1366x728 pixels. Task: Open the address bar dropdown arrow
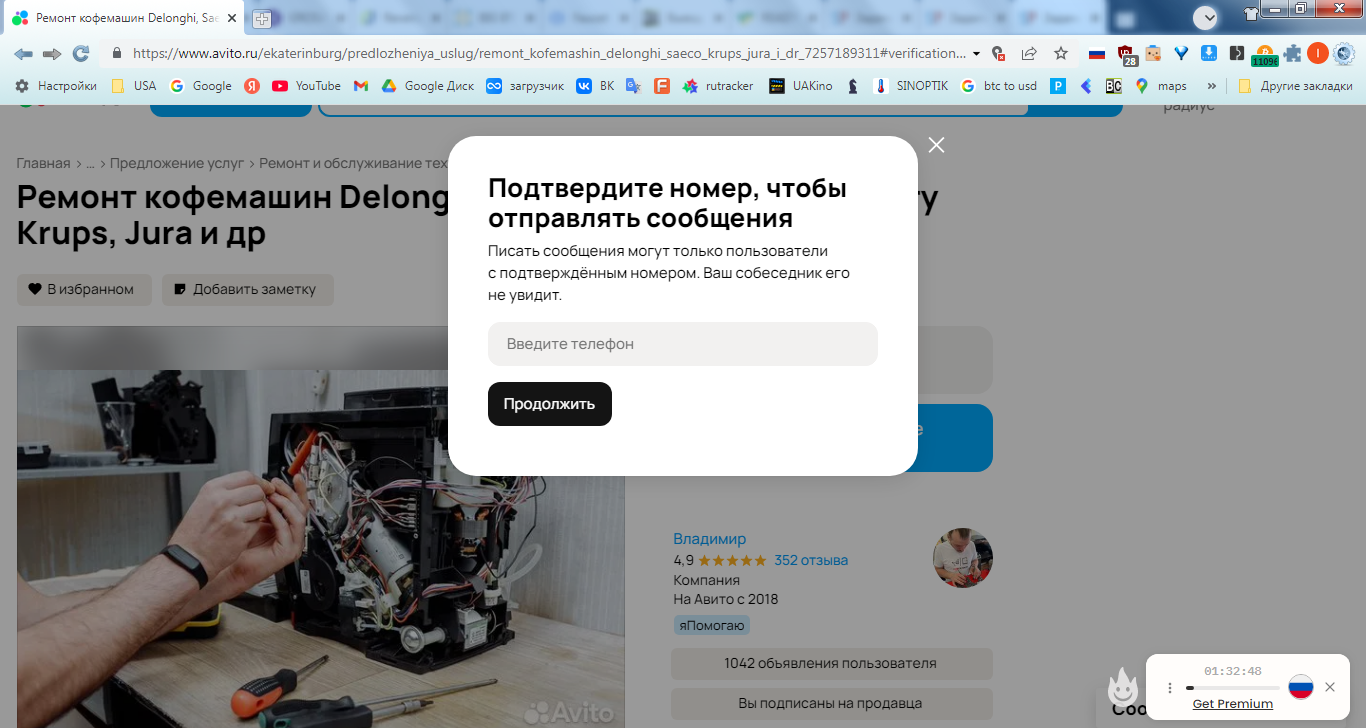(x=976, y=53)
